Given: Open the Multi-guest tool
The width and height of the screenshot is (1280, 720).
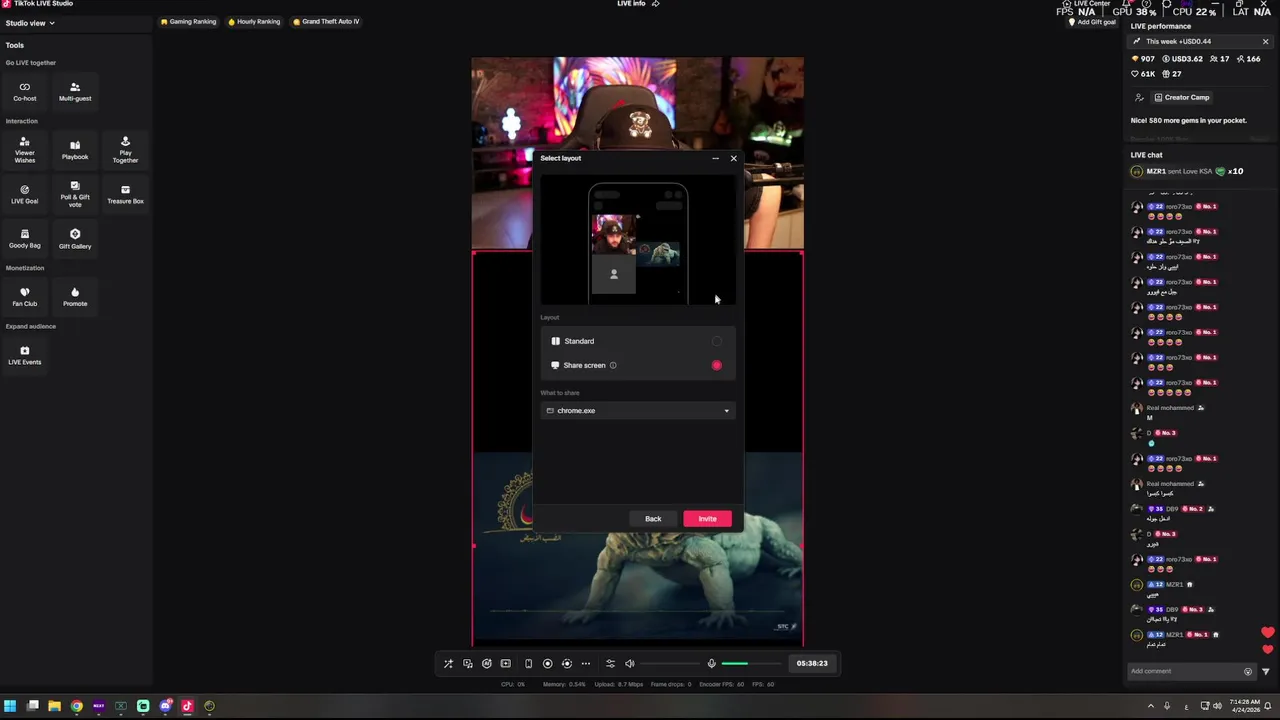Looking at the screenshot, I should 75,92.
